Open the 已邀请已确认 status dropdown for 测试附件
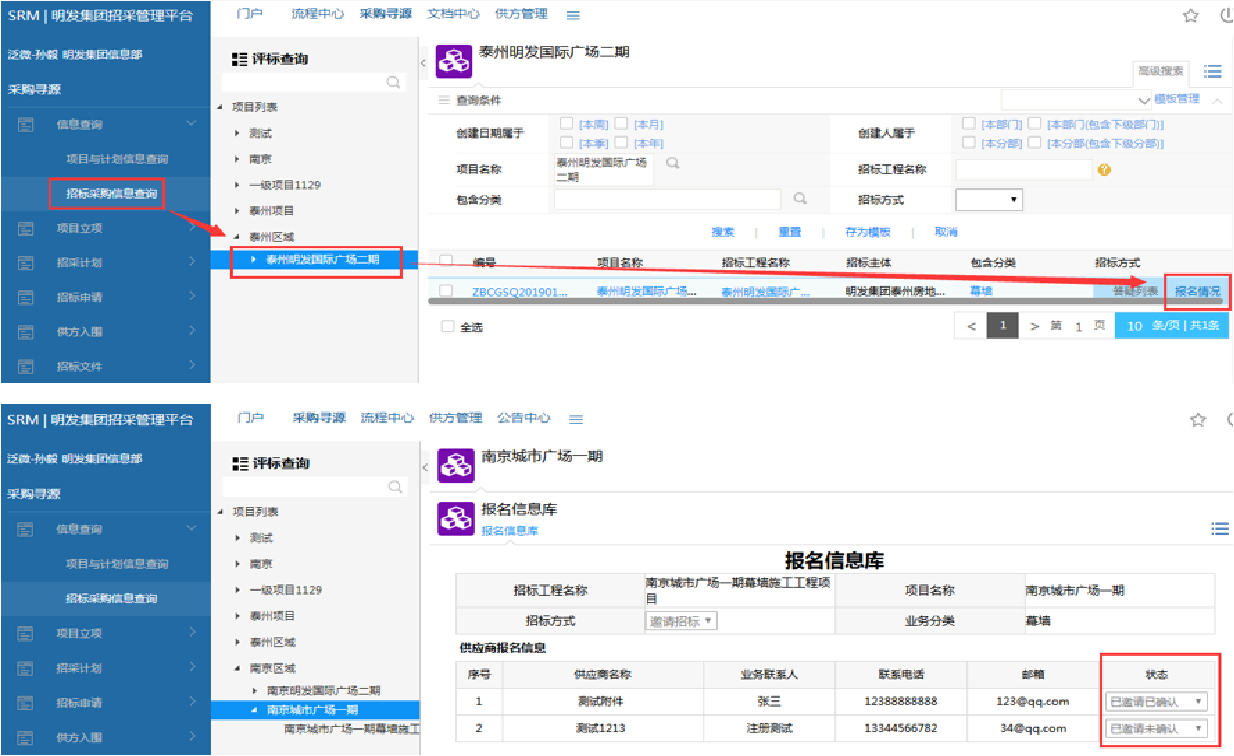Image resolution: width=1234 pixels, height=756 pixels. pos(1156,702)
